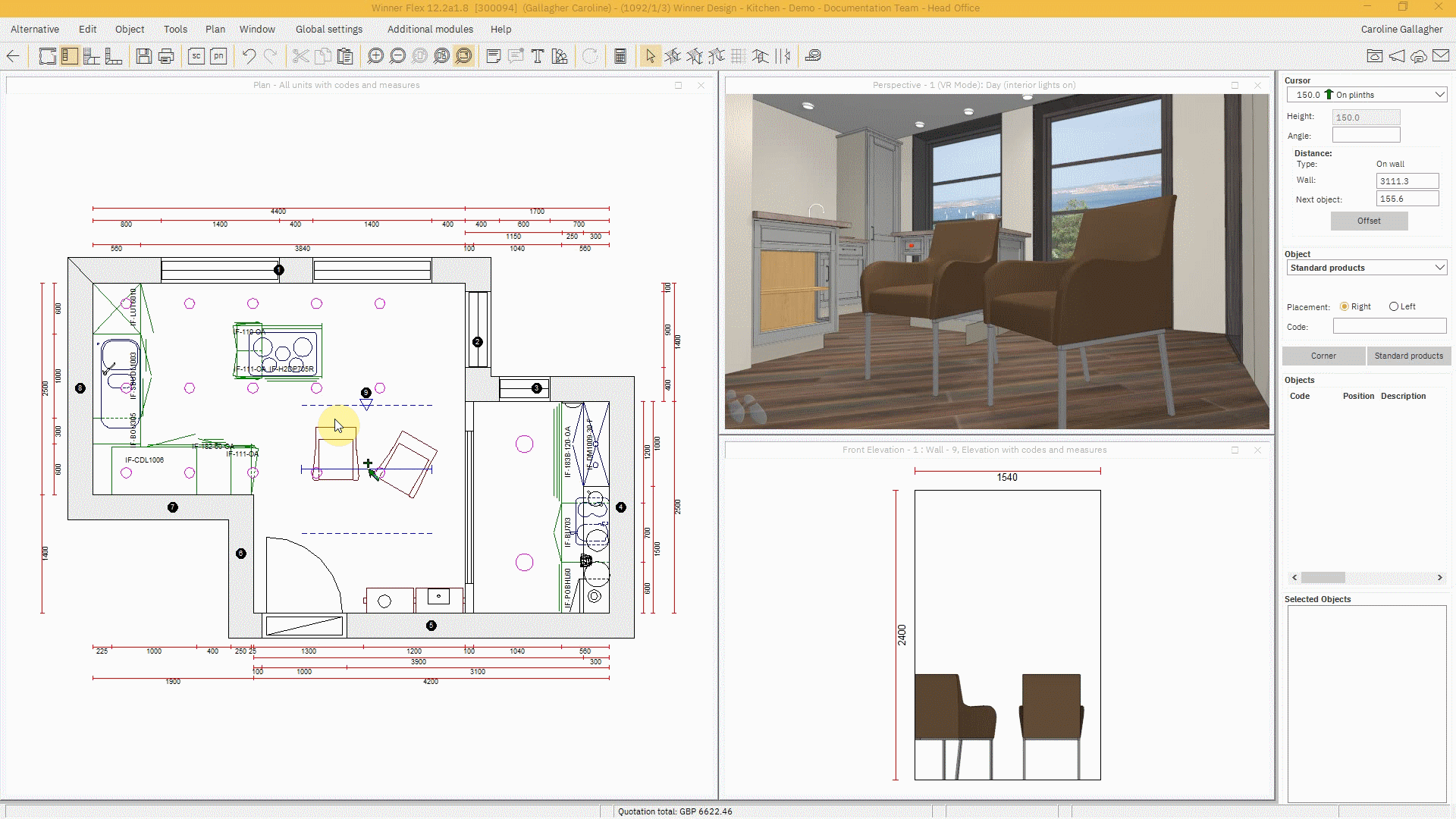
Task: Select the Left placement radio button
Action: pyautogui.click(x=1393, y=306)
